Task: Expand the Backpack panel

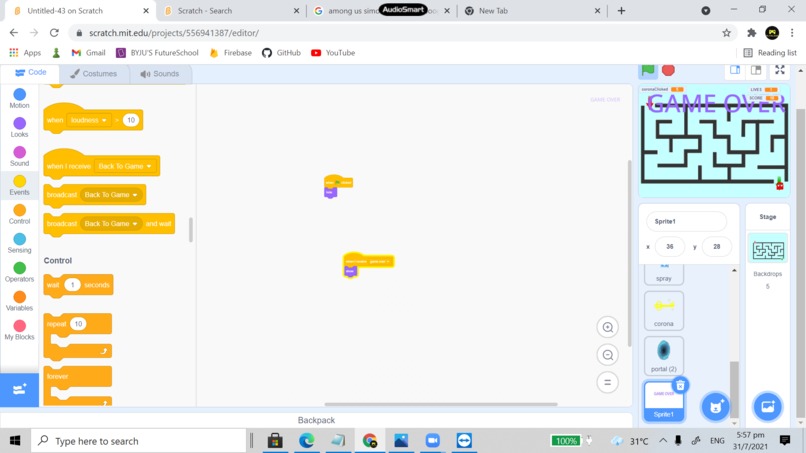Action: point(316,420)
